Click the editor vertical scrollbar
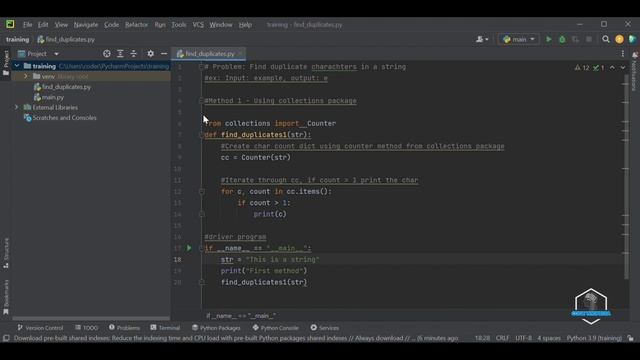Viewport: 640px width, 360px height. coord(626,178)
